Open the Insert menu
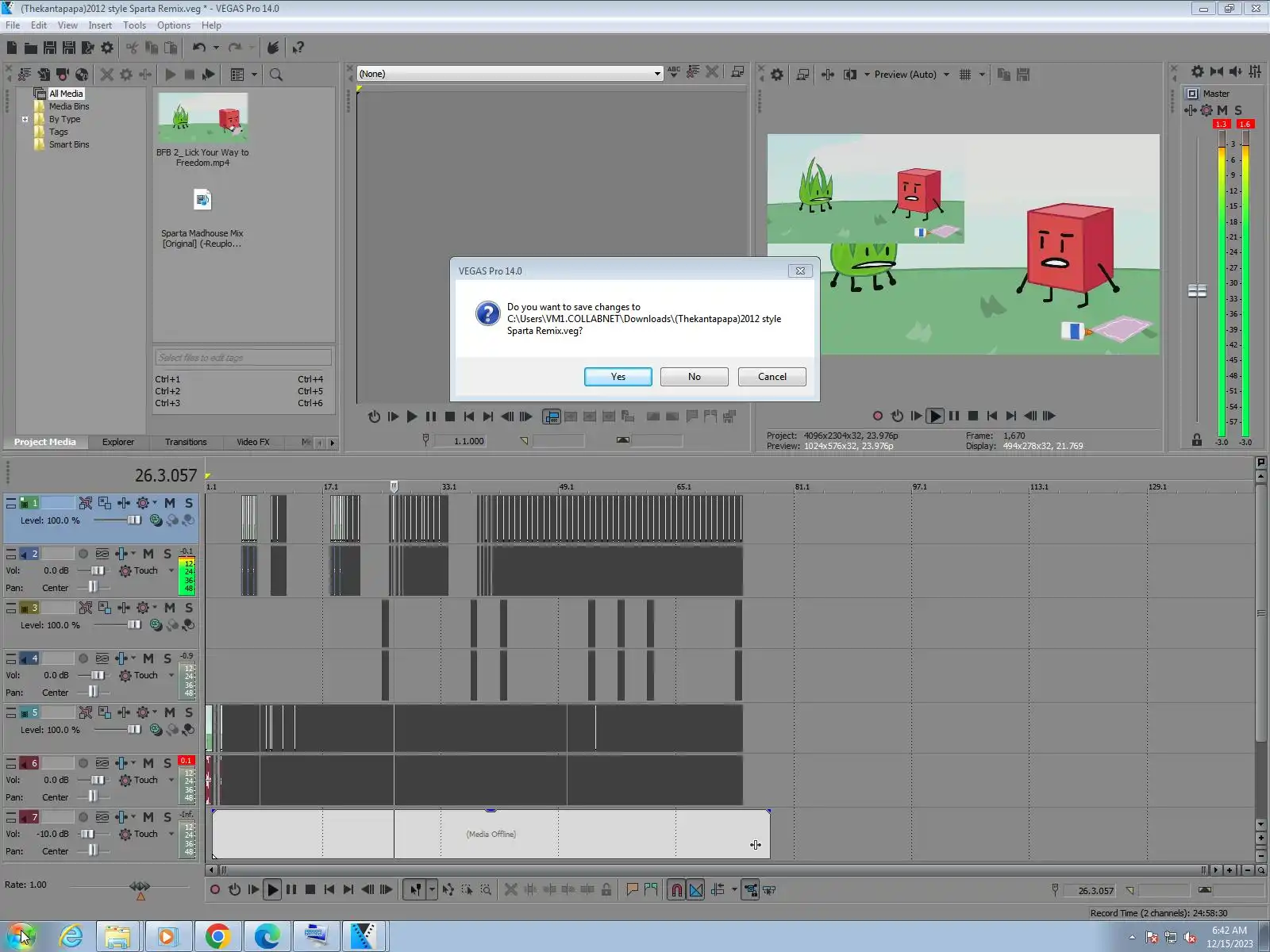Image resolution: width=1270 pixels, height=952 pixels. coord(100,25)
